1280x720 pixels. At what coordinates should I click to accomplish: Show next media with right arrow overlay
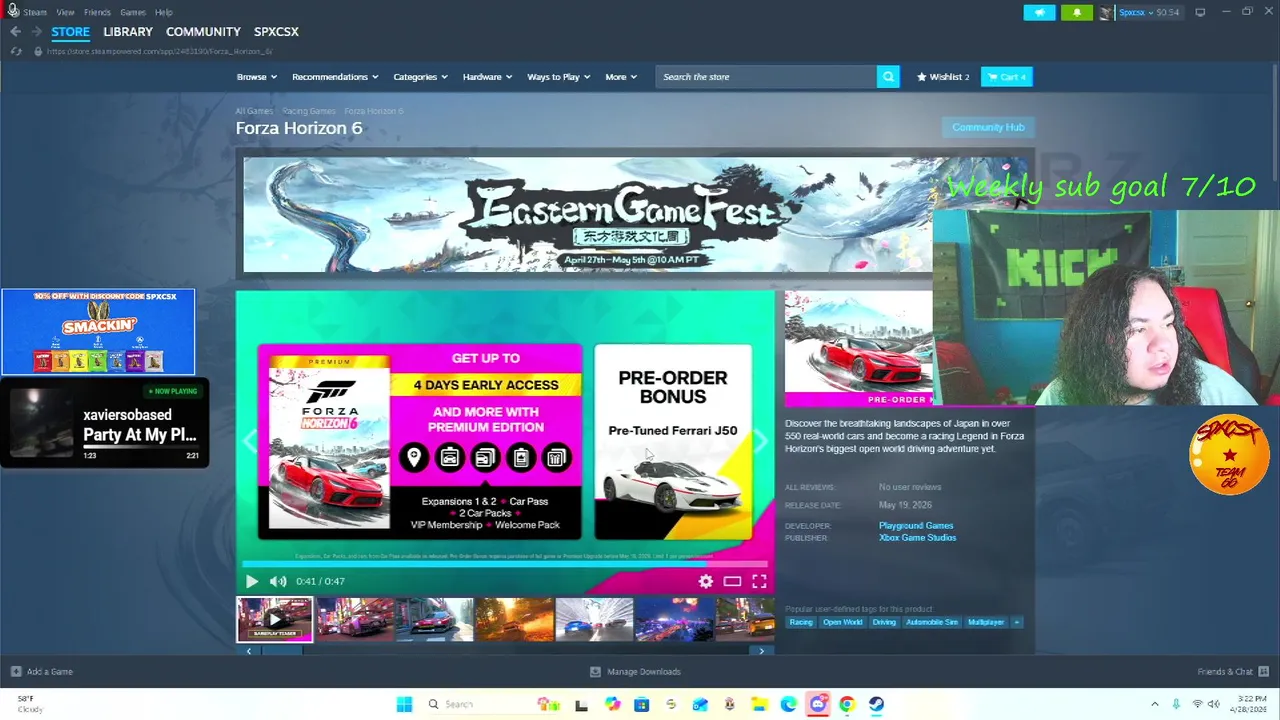762,441
